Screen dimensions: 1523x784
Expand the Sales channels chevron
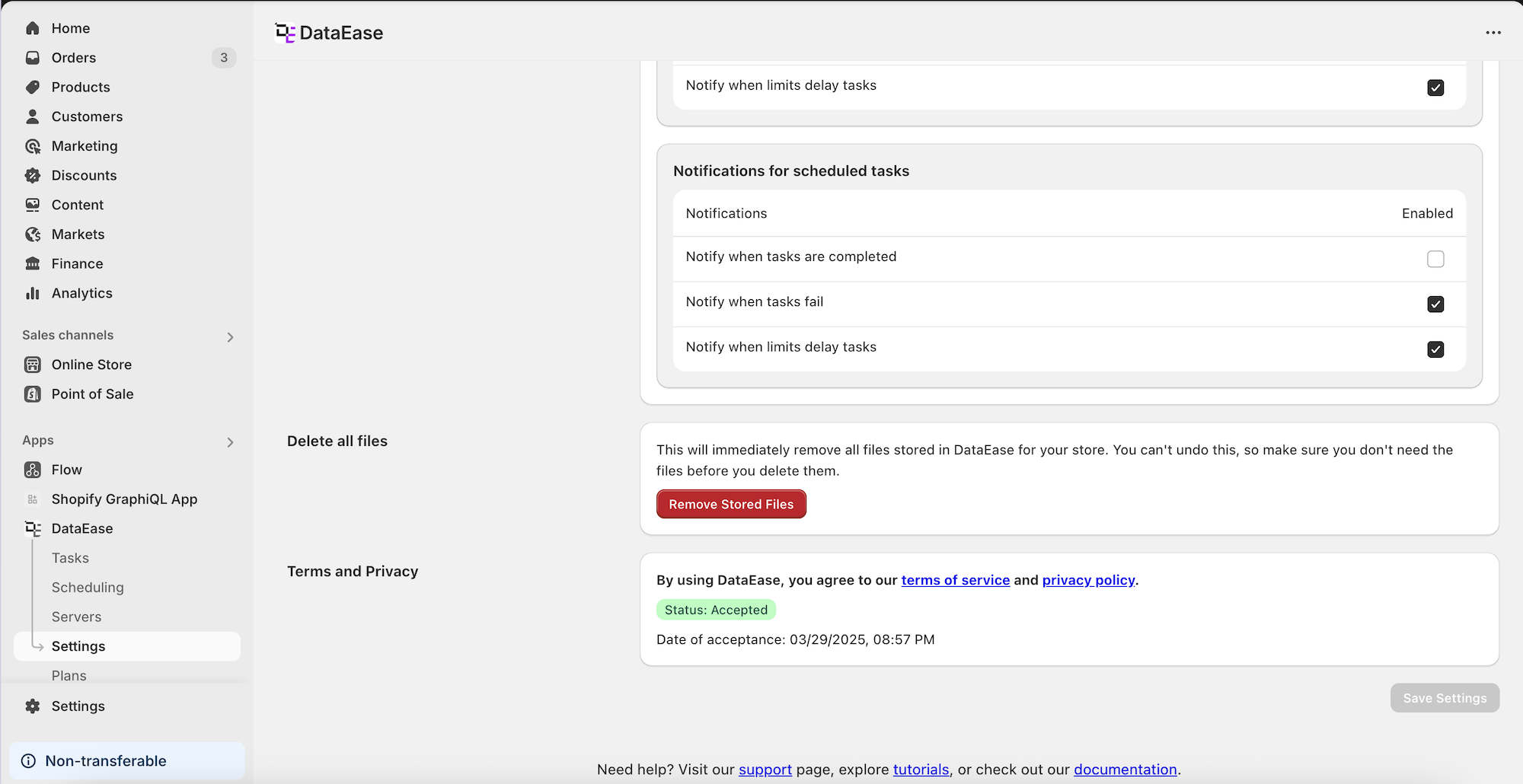coord(230,336)
